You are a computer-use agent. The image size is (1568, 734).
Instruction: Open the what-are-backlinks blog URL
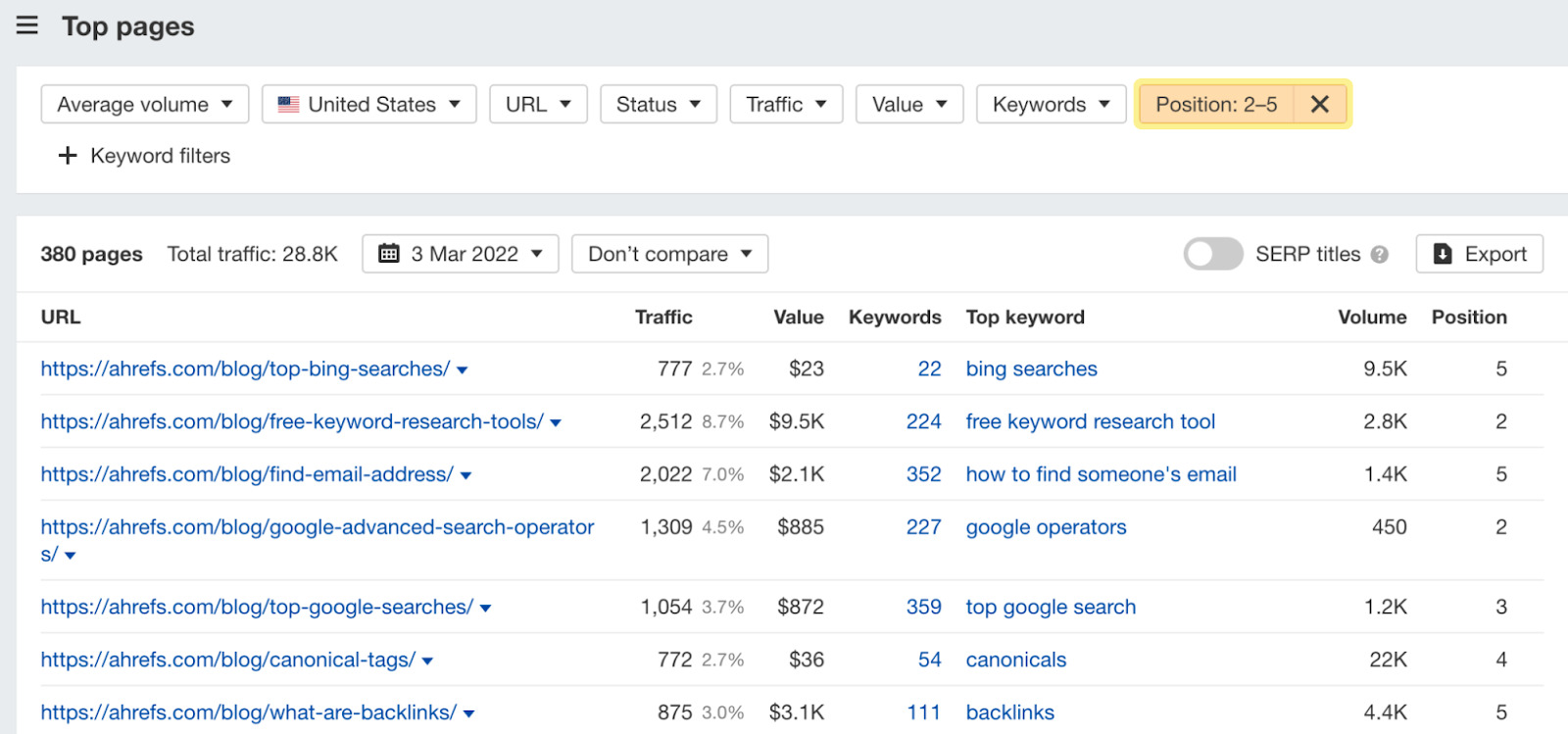tap(249, 712)
